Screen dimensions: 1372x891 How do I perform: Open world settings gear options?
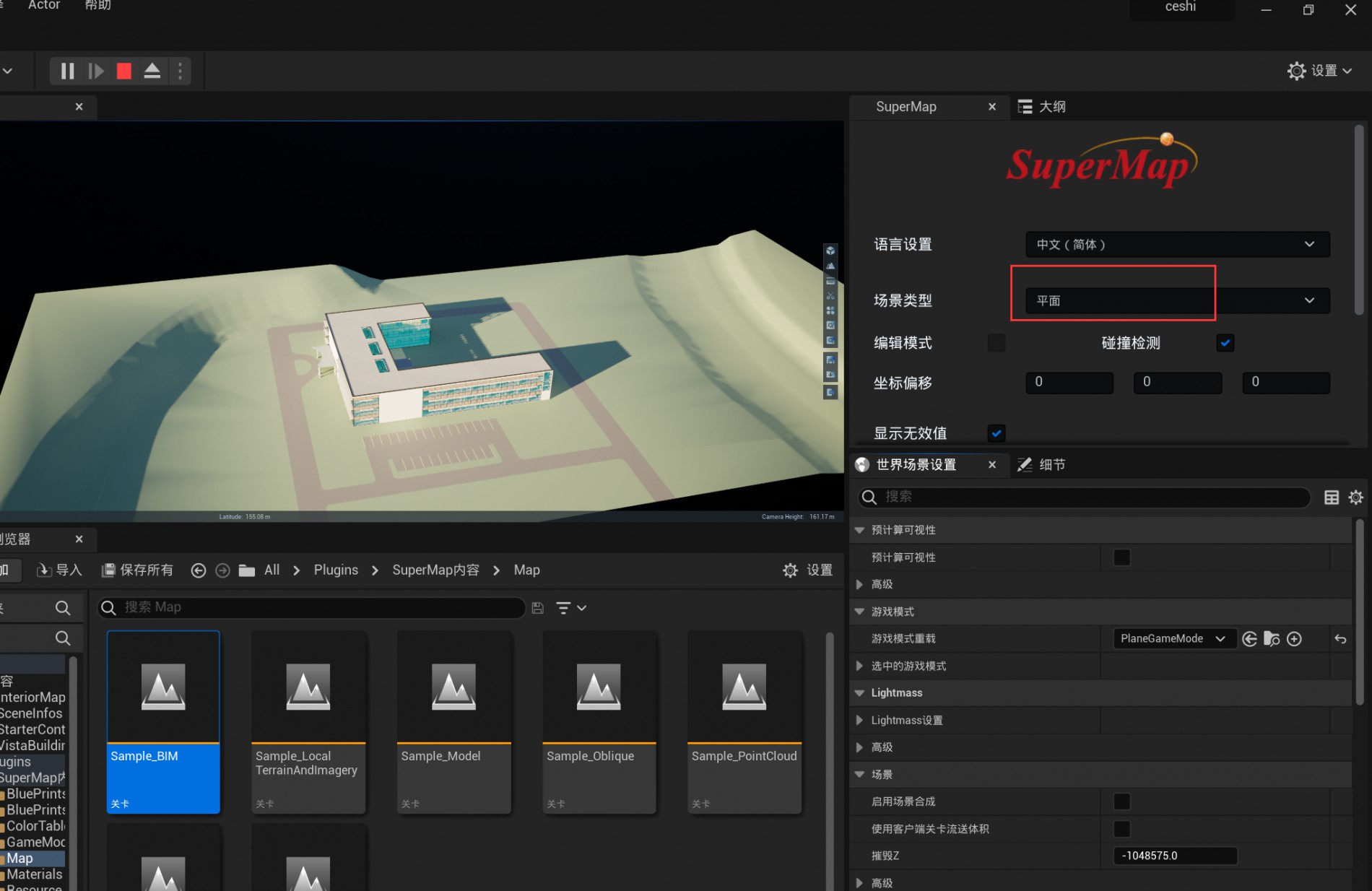[x=1355, y=497]
